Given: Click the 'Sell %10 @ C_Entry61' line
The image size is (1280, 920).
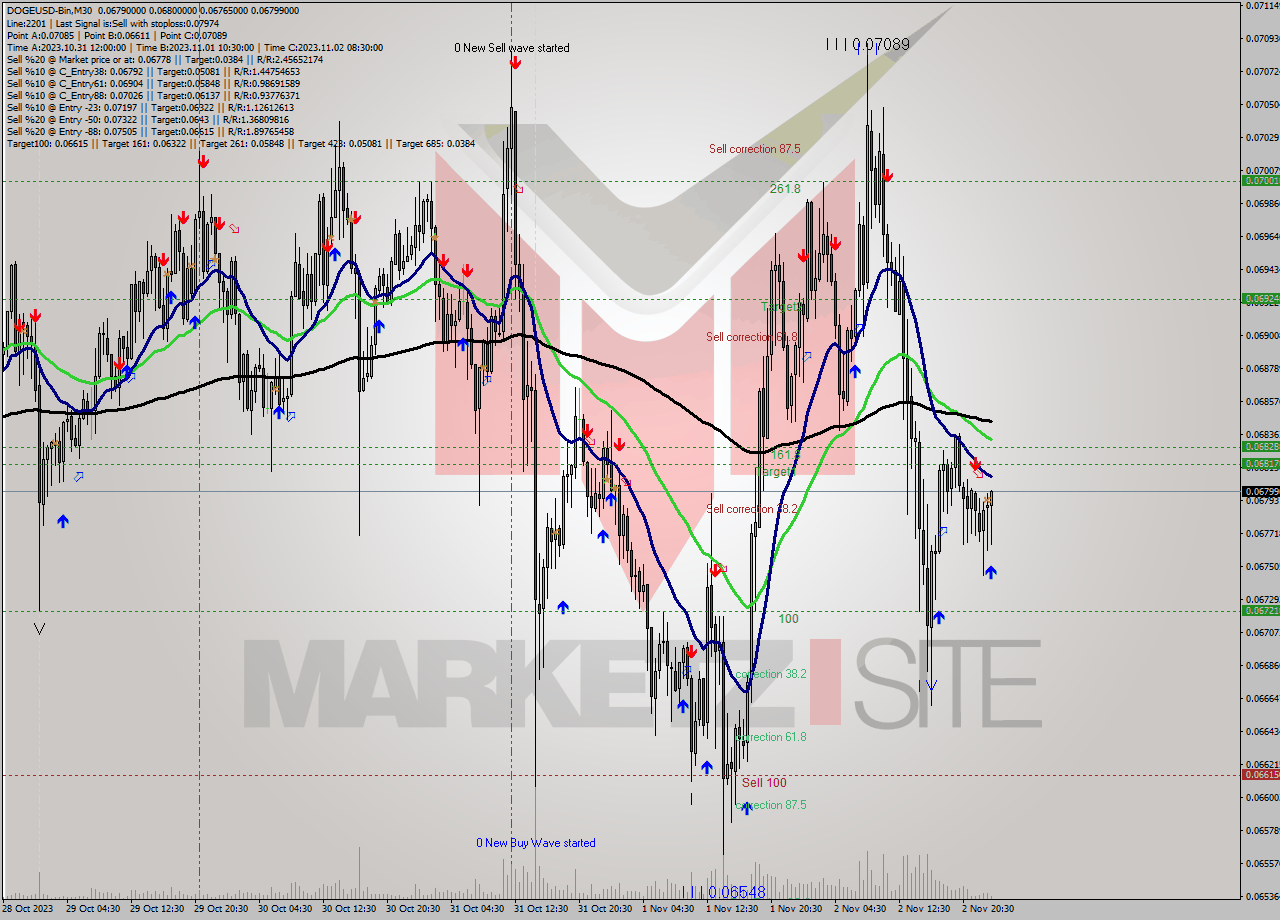Looking at the screenshot, I should coord(152,83).
